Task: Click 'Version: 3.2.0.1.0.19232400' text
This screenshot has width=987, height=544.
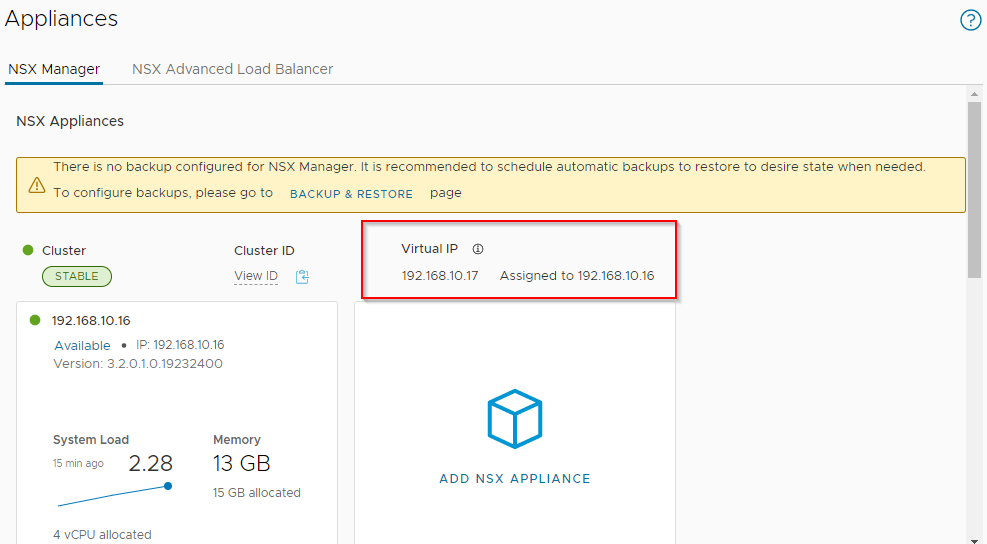Action: [x=138, y=364]
